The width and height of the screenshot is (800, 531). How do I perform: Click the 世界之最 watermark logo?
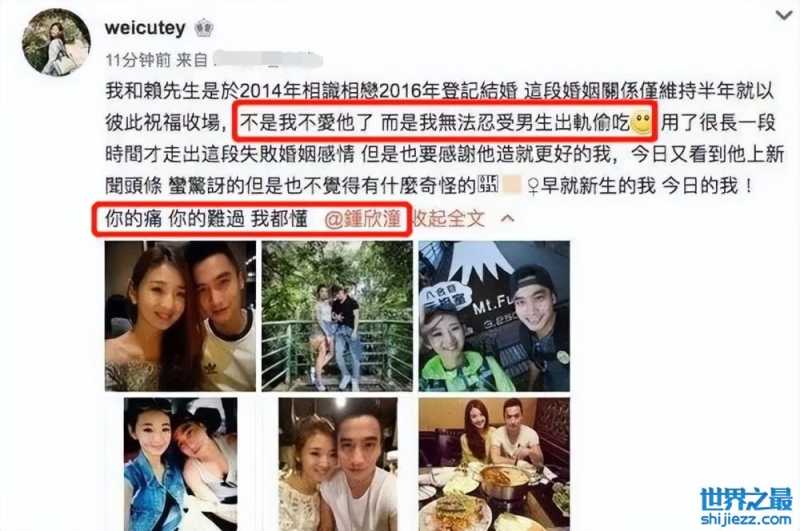(746, 498)
